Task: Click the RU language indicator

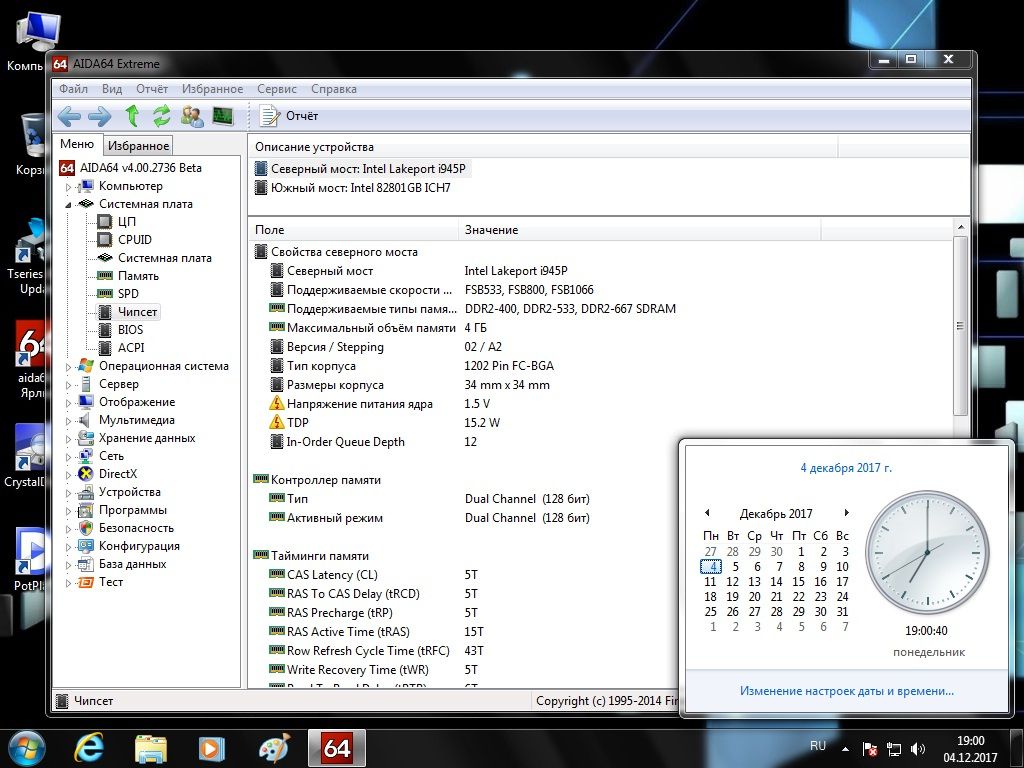Action: coord(818,746)
